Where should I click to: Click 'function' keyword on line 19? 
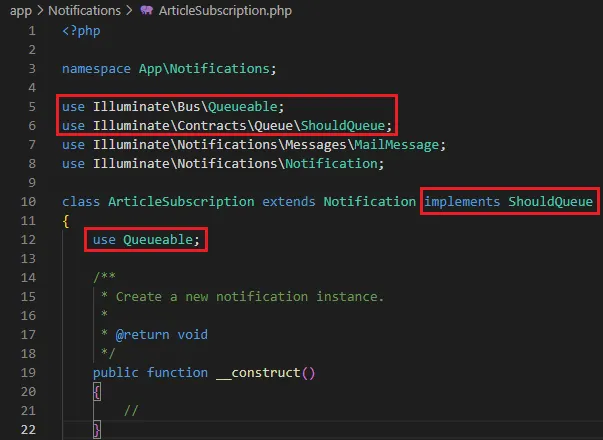(x=177, y=372)
